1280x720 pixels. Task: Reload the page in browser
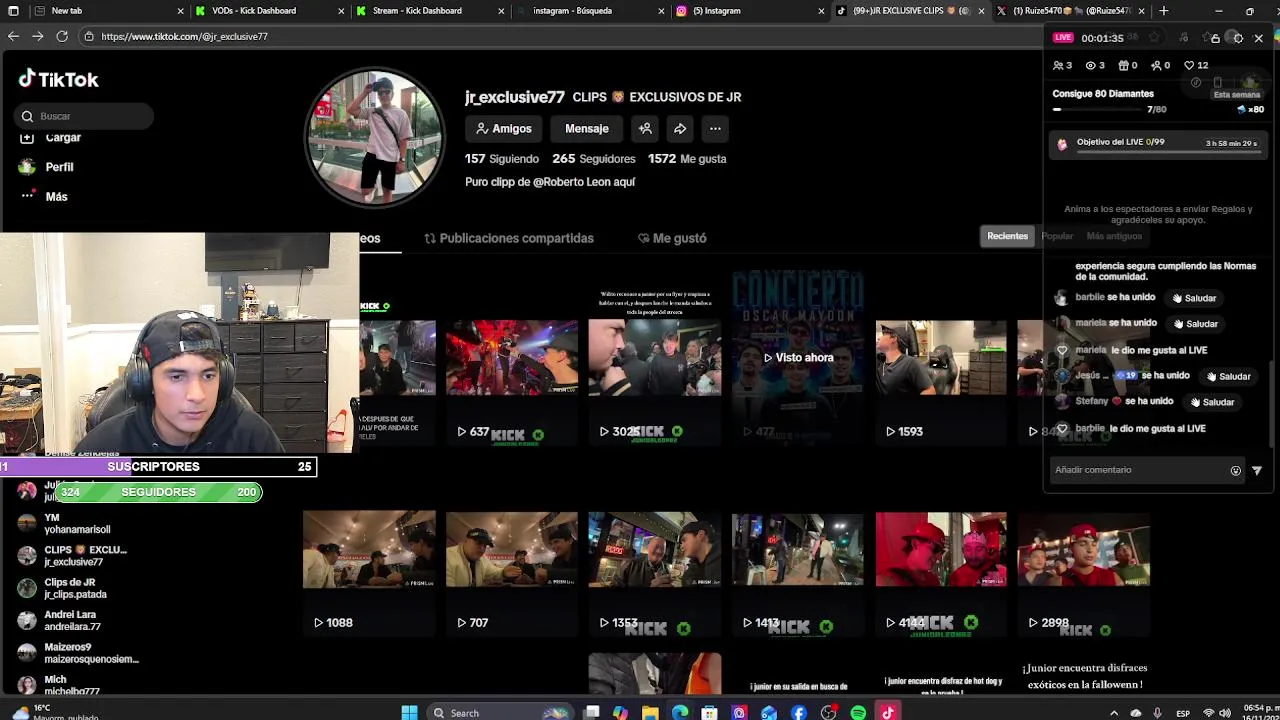(62, 36)
